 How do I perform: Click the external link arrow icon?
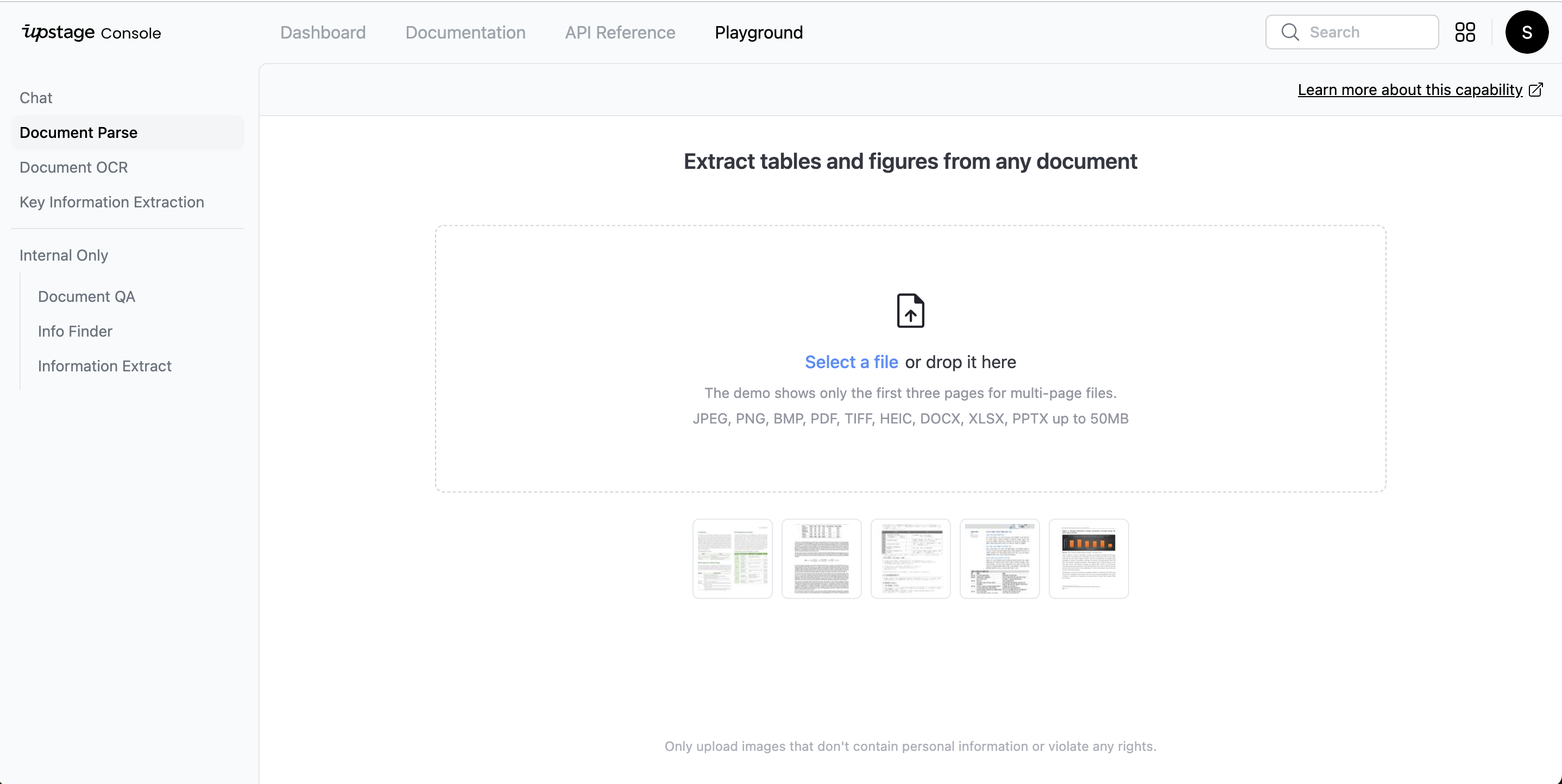click(1536, 90)
